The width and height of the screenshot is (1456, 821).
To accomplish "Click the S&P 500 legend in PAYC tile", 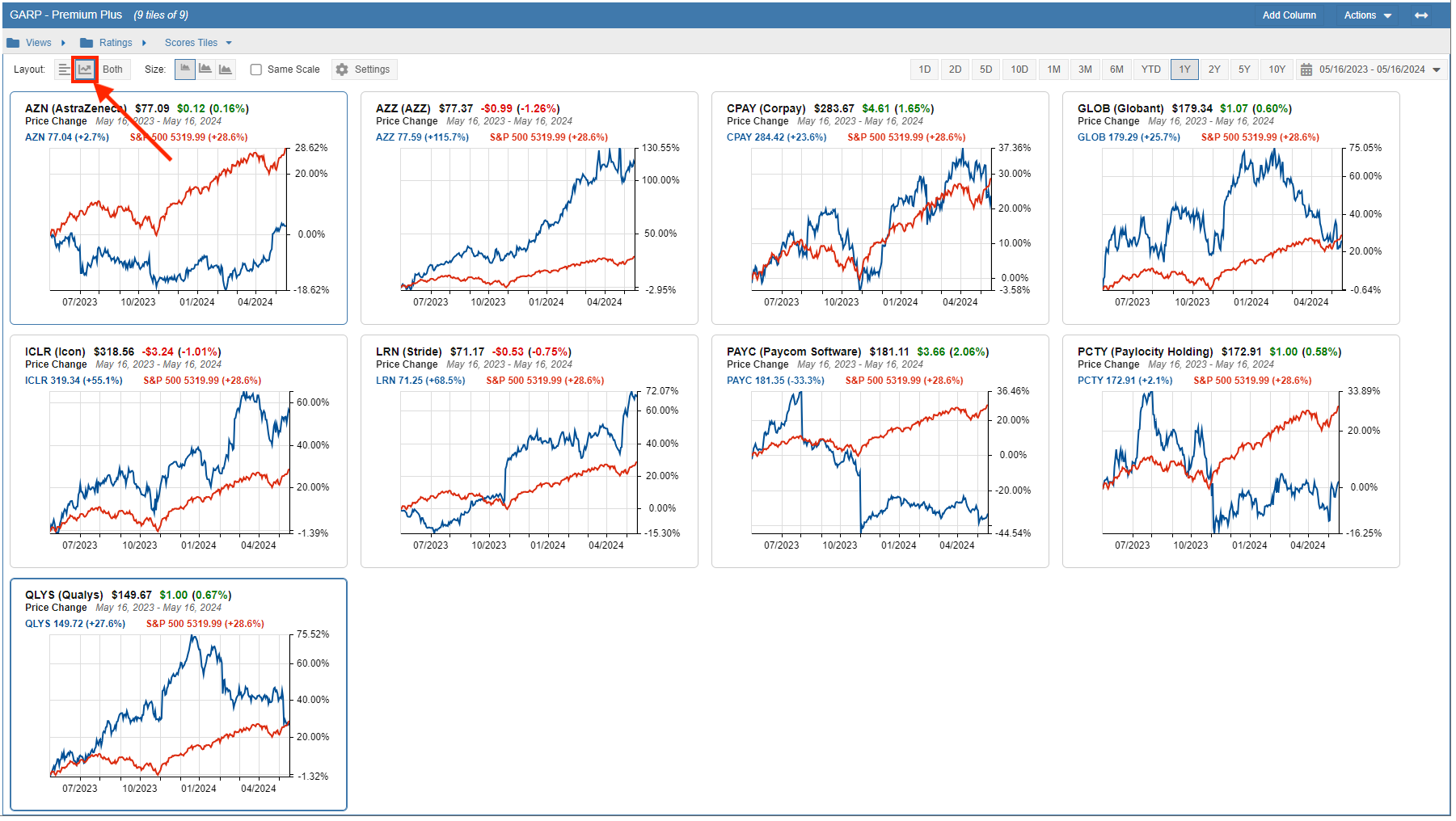I will pos(905,381).
